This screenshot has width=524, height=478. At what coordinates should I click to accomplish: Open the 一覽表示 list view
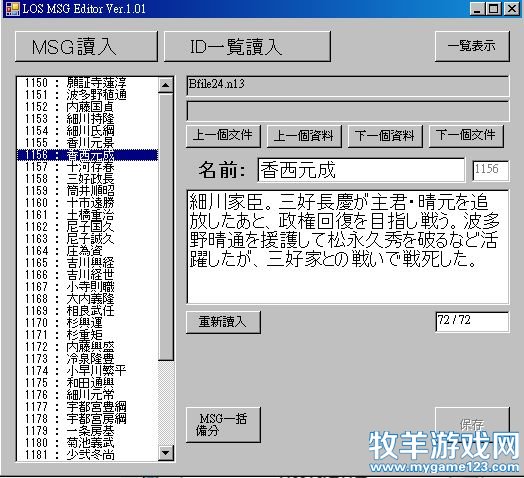[x=472, y=46]
